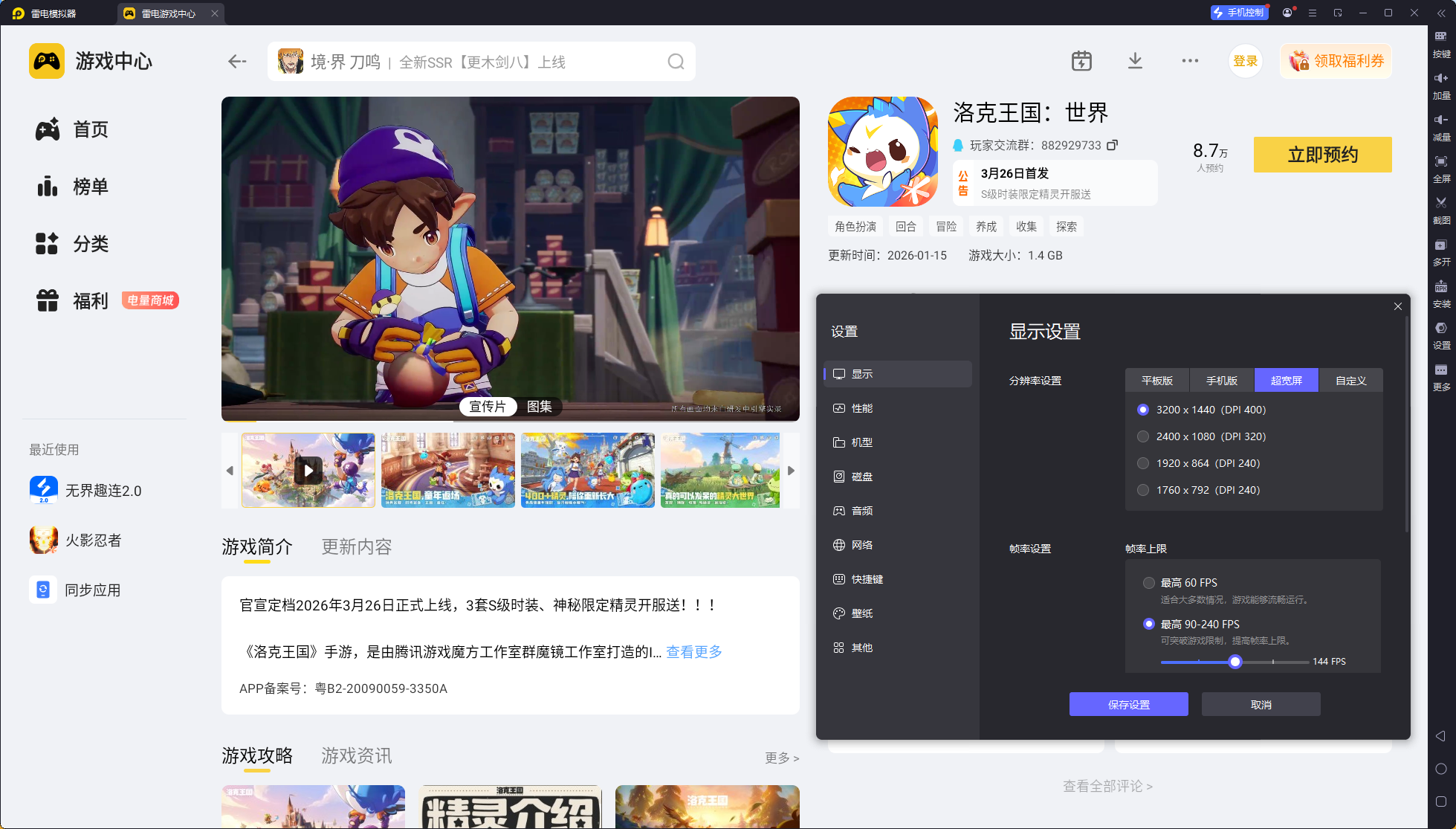Open the calendar schedule icon
Viewport: 1456px width, 829px height.
coord(1081,61)
